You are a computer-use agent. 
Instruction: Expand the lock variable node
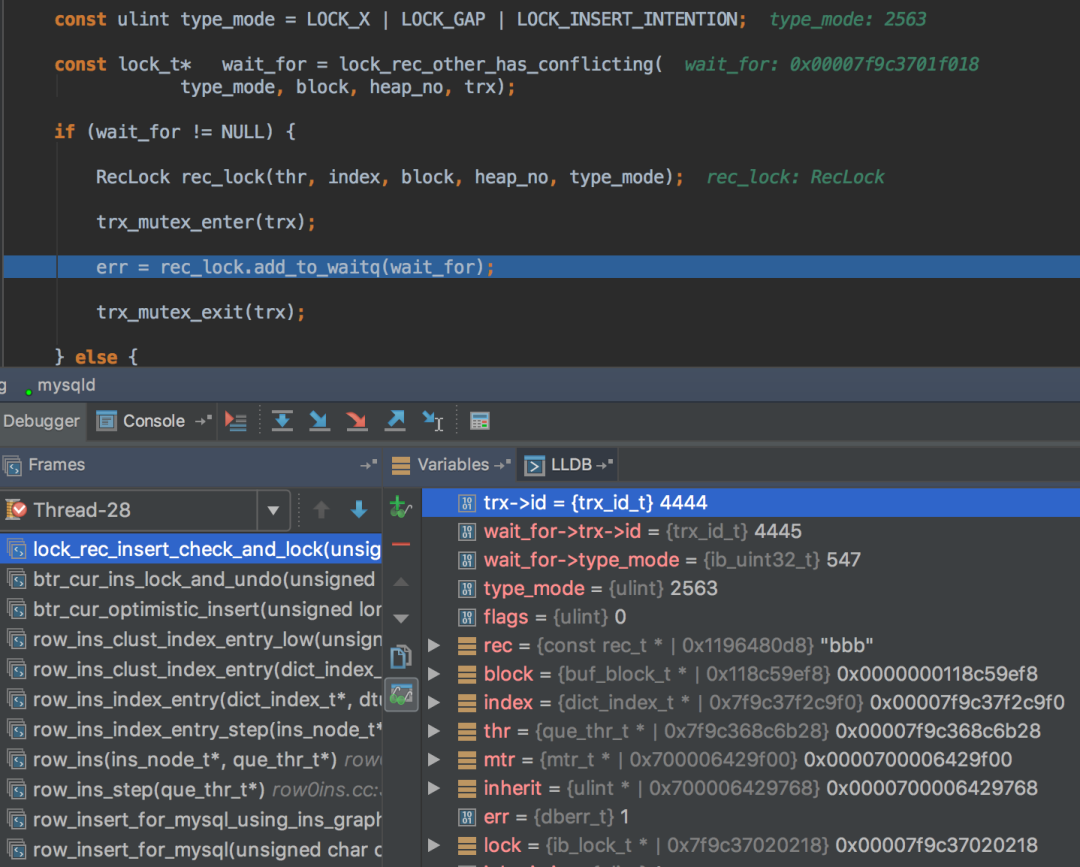point(434,845)
